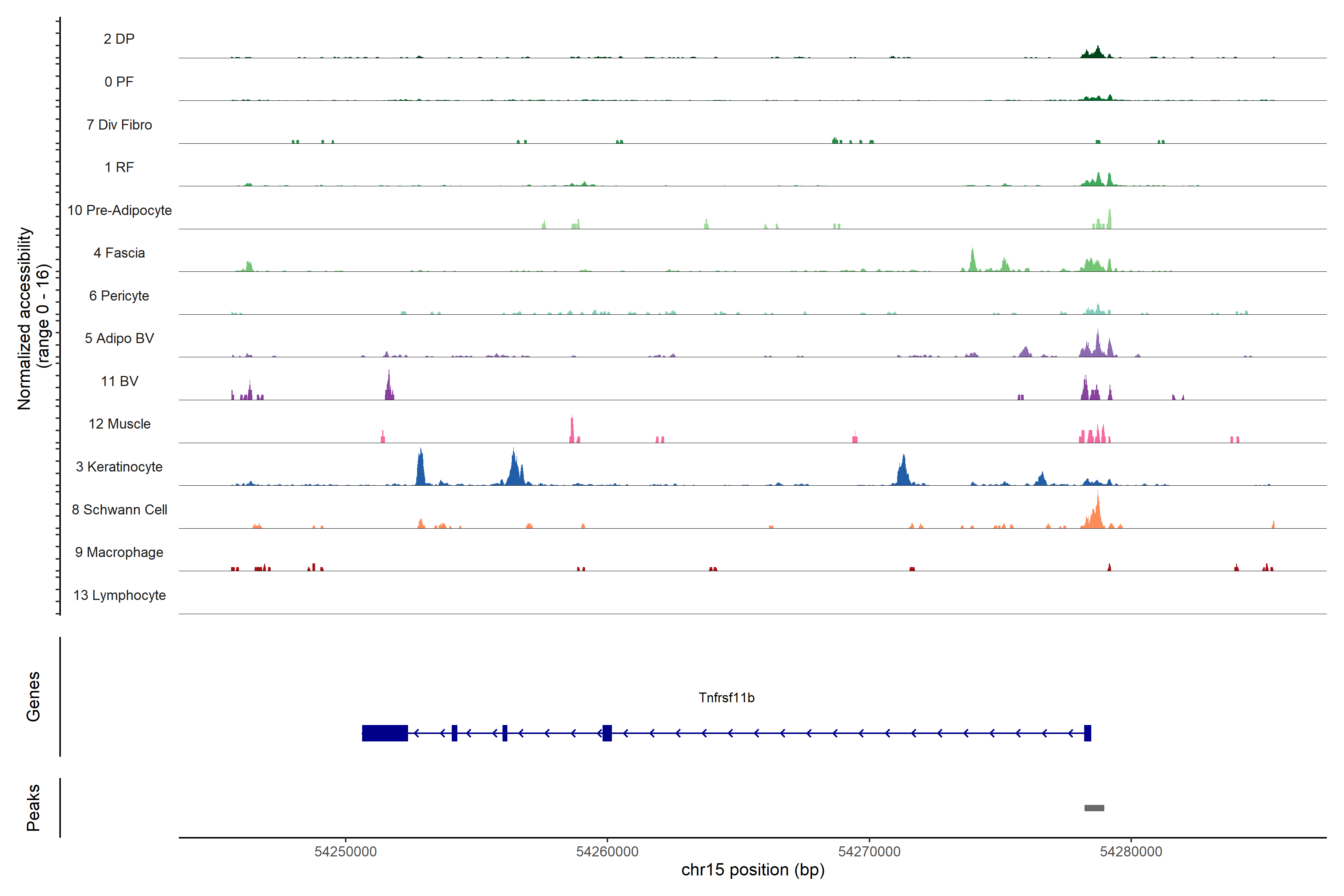Select the 0 PF track label
The height and width of the screenshot is (896, 1344).
[x=119, y=82]
